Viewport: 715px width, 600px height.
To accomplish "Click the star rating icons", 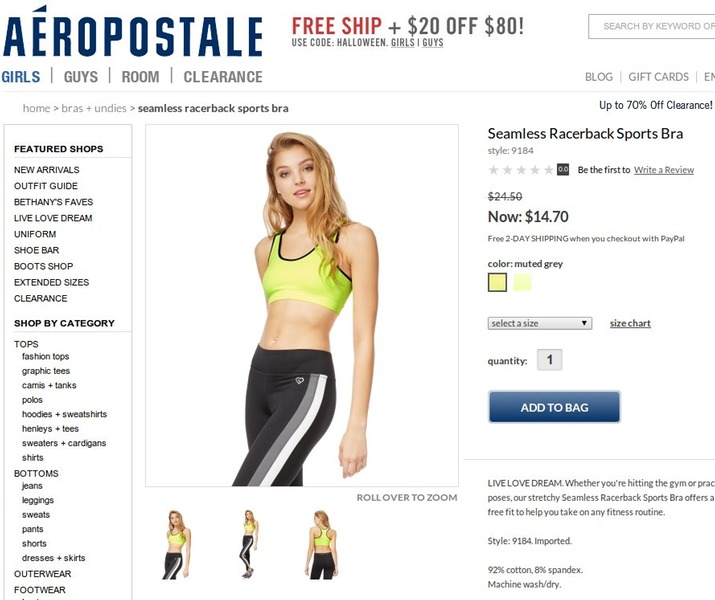I will pos(521,170).
